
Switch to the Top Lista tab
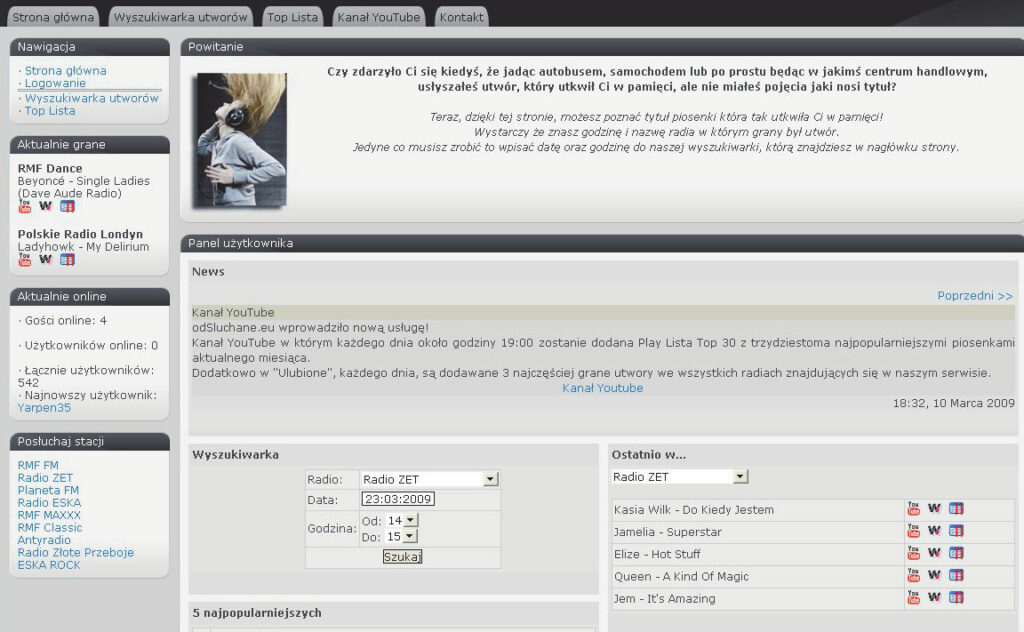tap(291, 17)
